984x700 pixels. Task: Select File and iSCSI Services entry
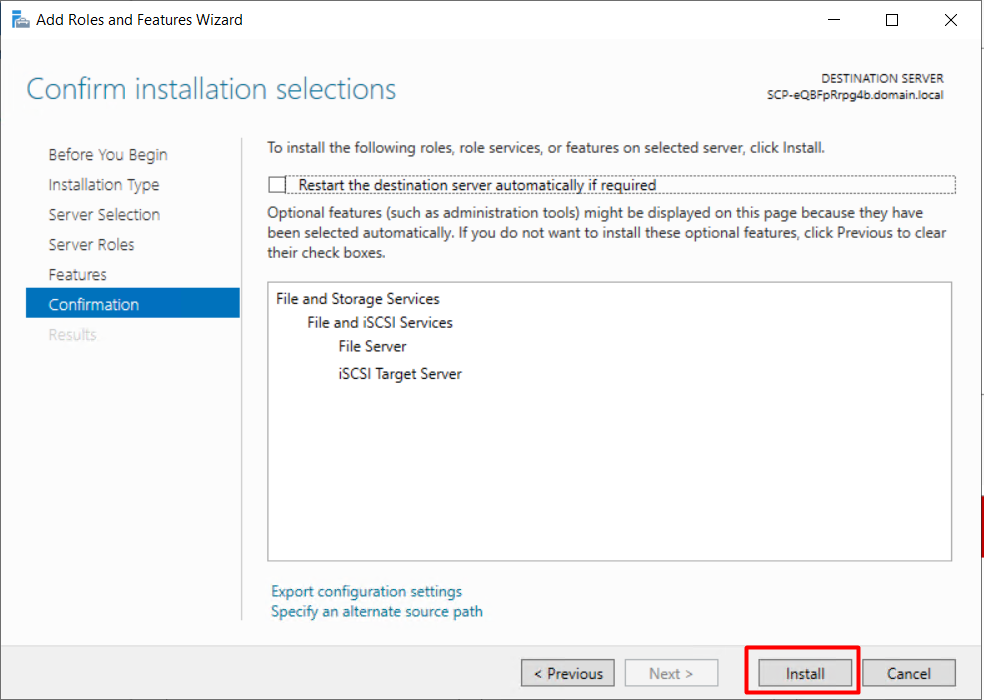[380, 323]
